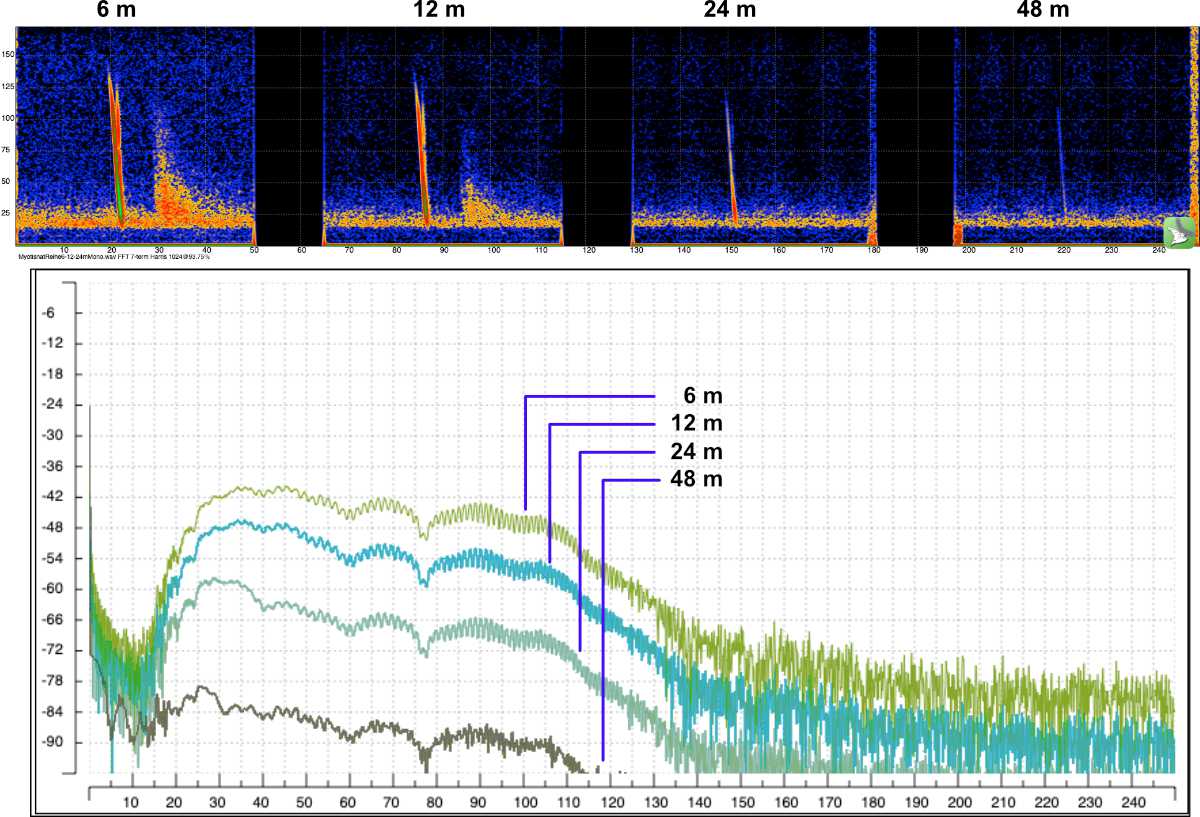Click the '24 m' legend label in the spectrum plot

691,452
